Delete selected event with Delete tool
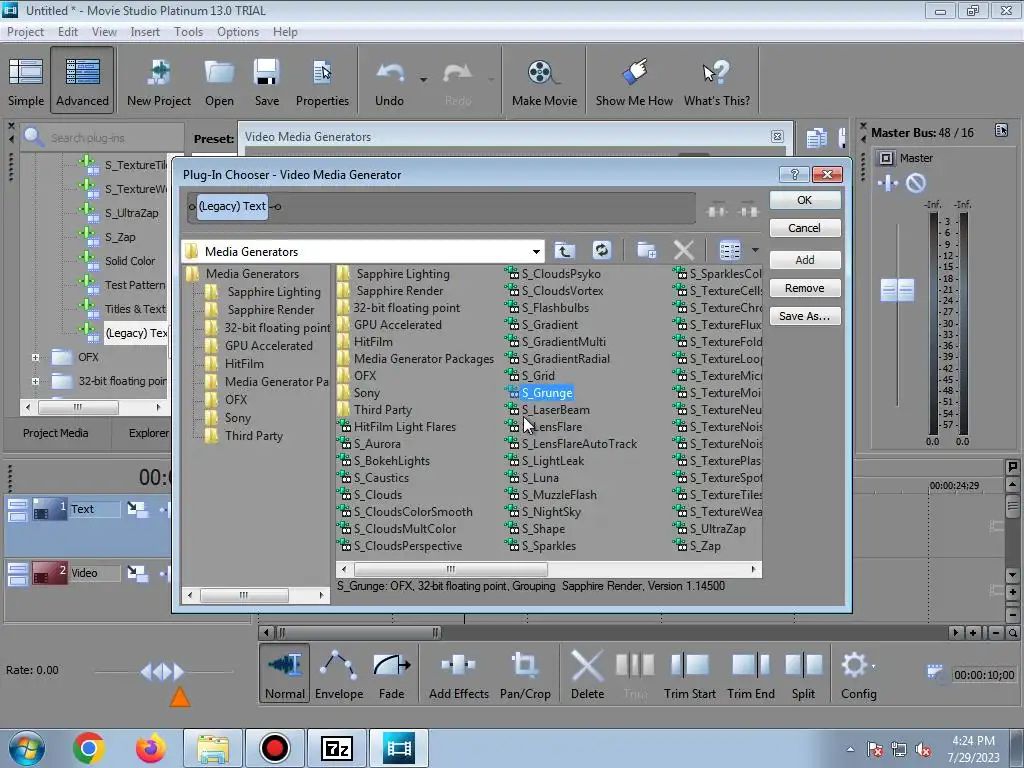 (587, 673)
